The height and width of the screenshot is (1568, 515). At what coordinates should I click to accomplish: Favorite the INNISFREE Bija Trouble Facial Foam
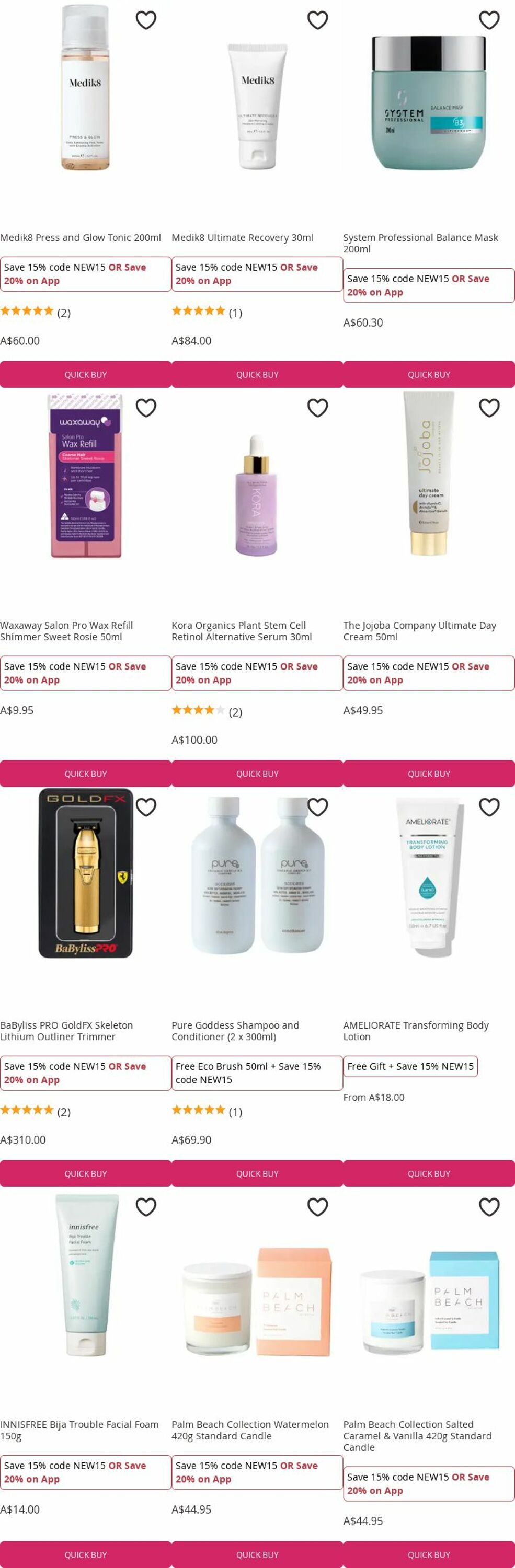145,1207
